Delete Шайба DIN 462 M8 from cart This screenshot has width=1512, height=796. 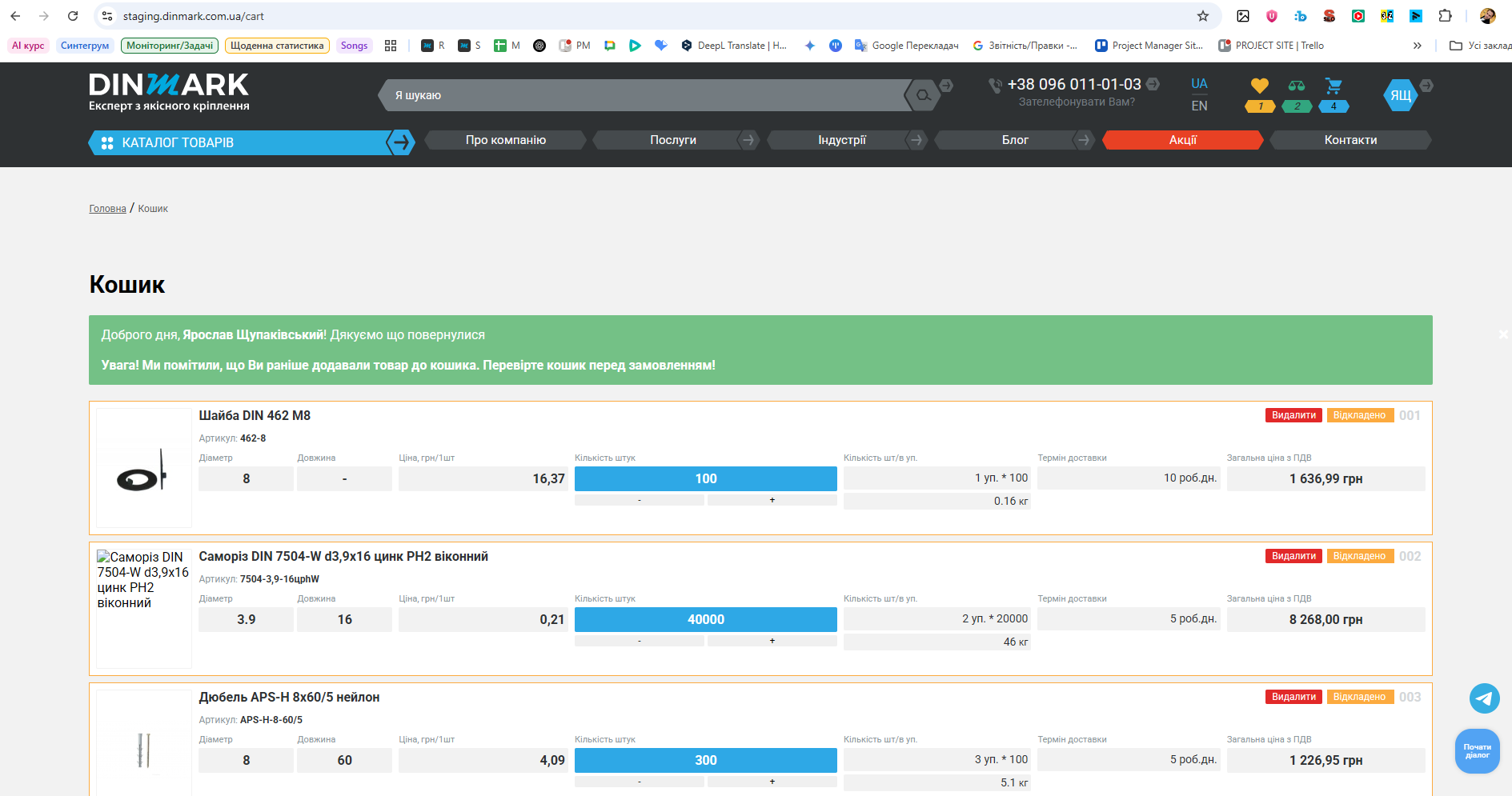click(1293, 415)
